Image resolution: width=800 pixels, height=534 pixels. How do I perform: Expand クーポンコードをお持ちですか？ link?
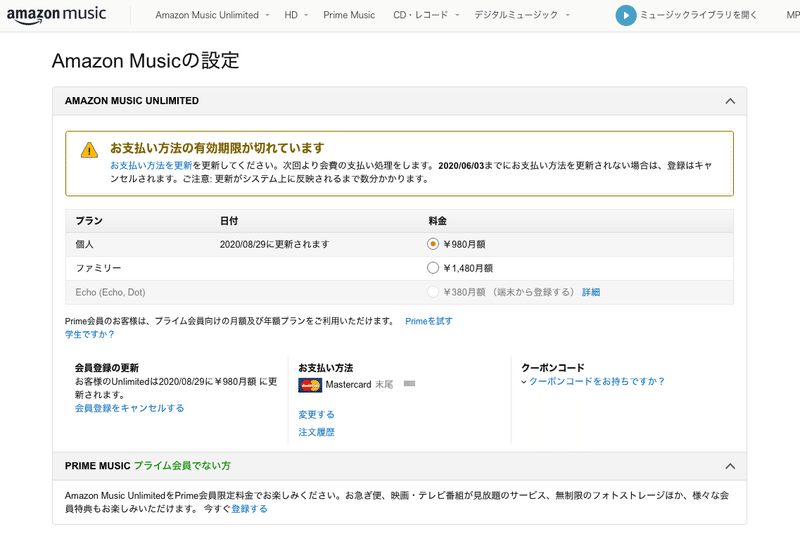click(x=596, y=382)
